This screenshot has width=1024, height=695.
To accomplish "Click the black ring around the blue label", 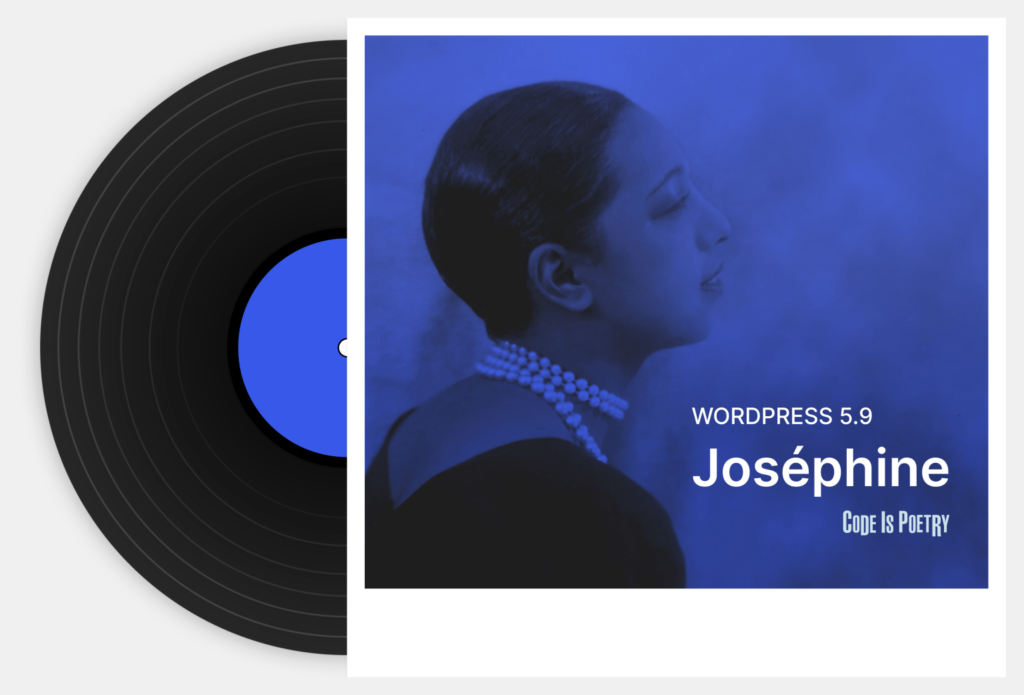I will (x=232, y=348).
